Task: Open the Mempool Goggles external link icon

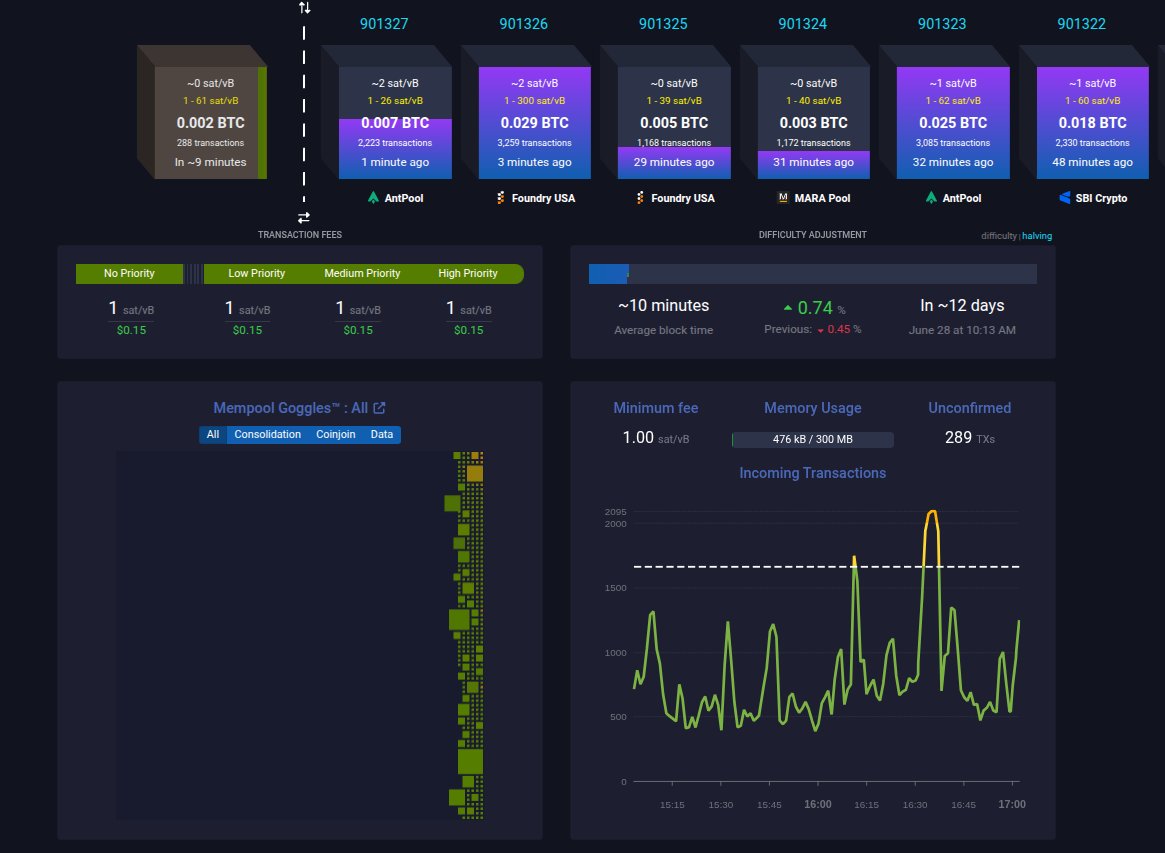Action: point(379,408)
